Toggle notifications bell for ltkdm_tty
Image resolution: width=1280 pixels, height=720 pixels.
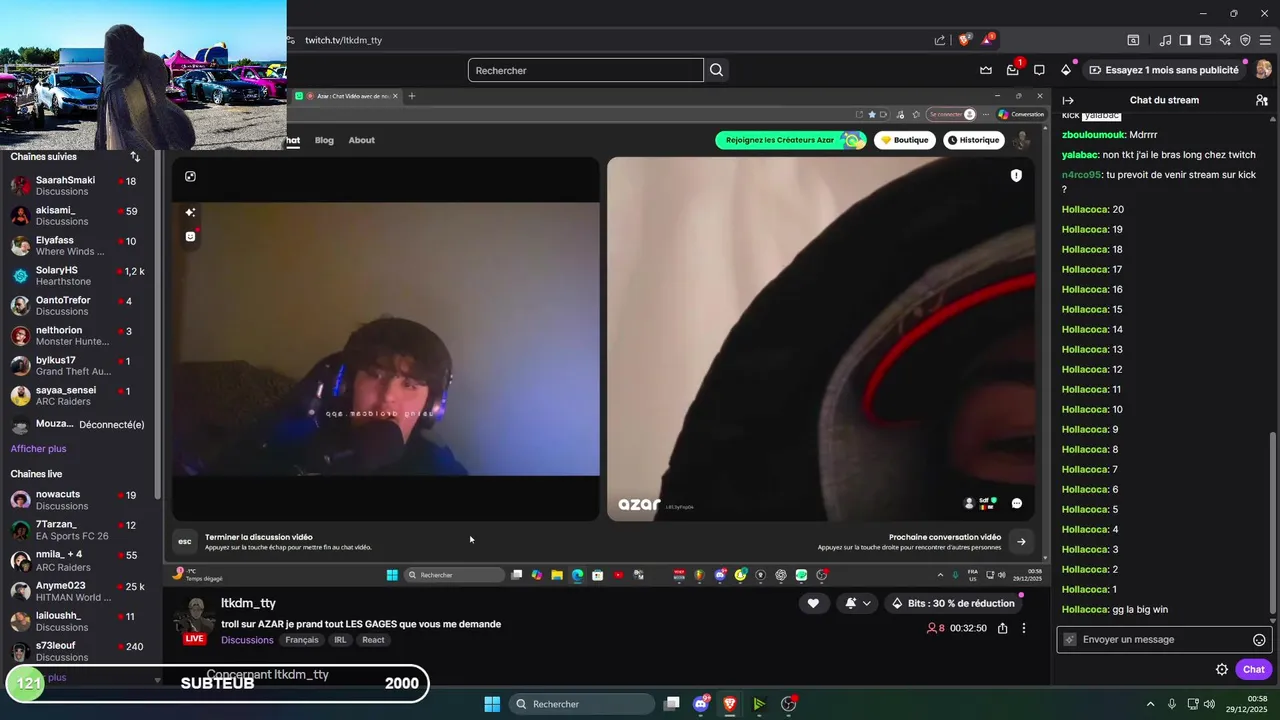851,603
